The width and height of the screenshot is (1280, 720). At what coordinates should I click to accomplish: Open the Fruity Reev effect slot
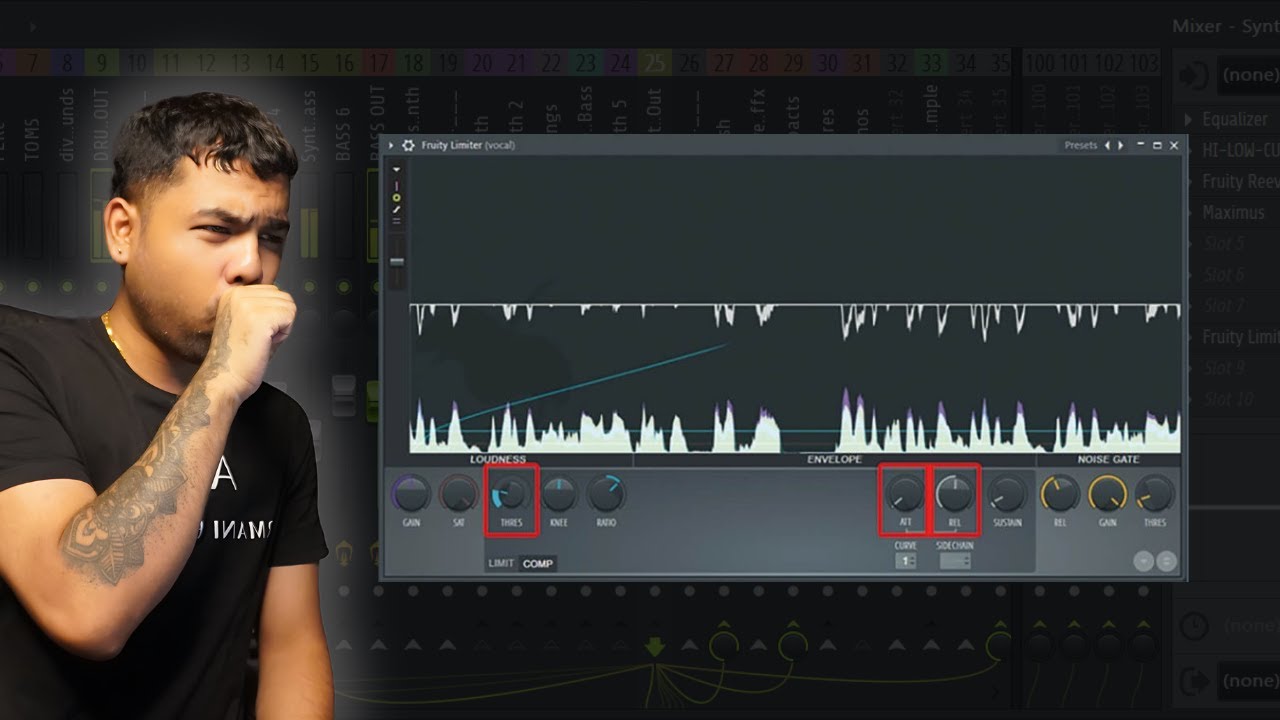[1240, 181]
